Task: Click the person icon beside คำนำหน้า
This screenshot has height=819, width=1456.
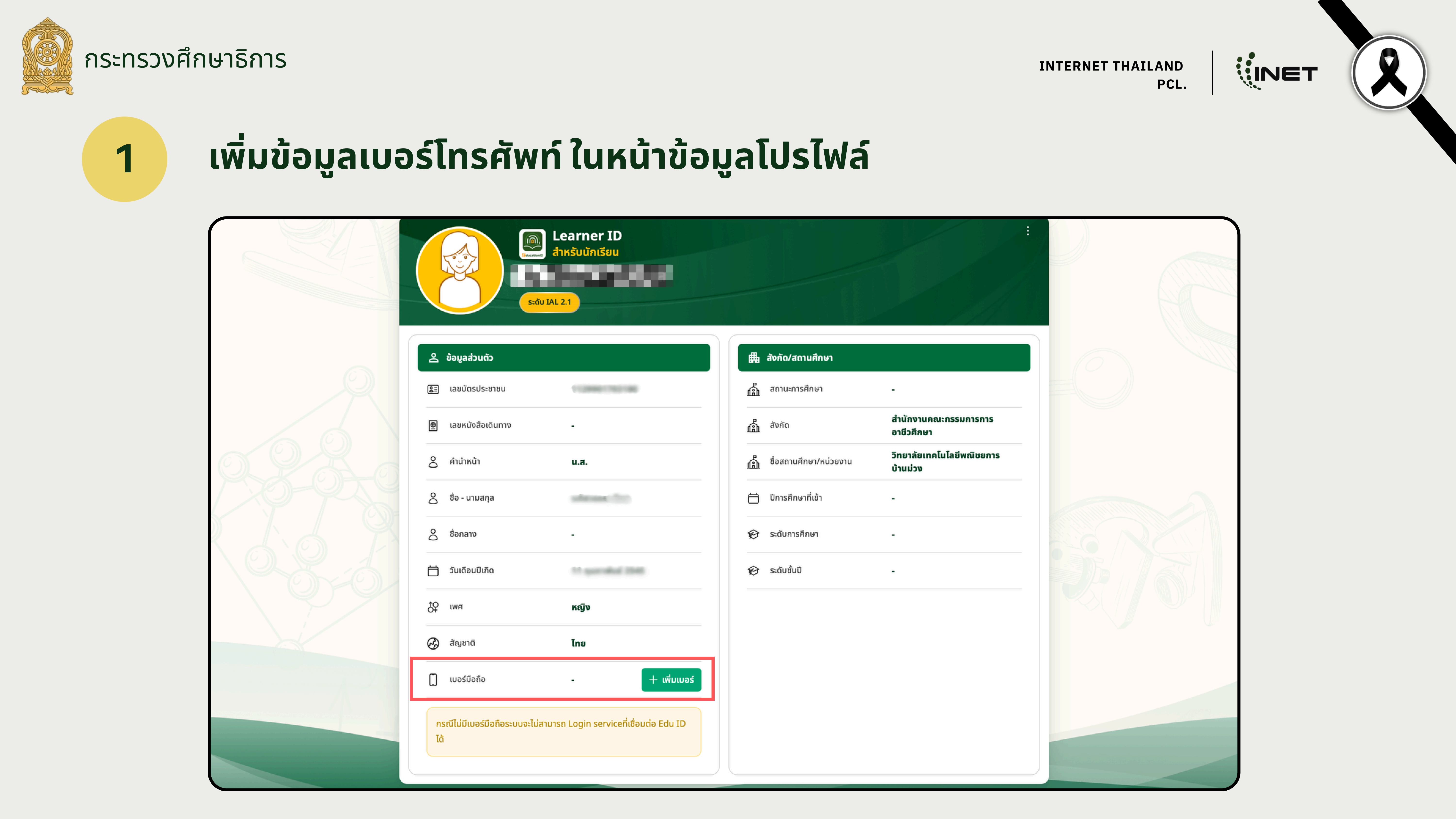Action: [433, 462]
